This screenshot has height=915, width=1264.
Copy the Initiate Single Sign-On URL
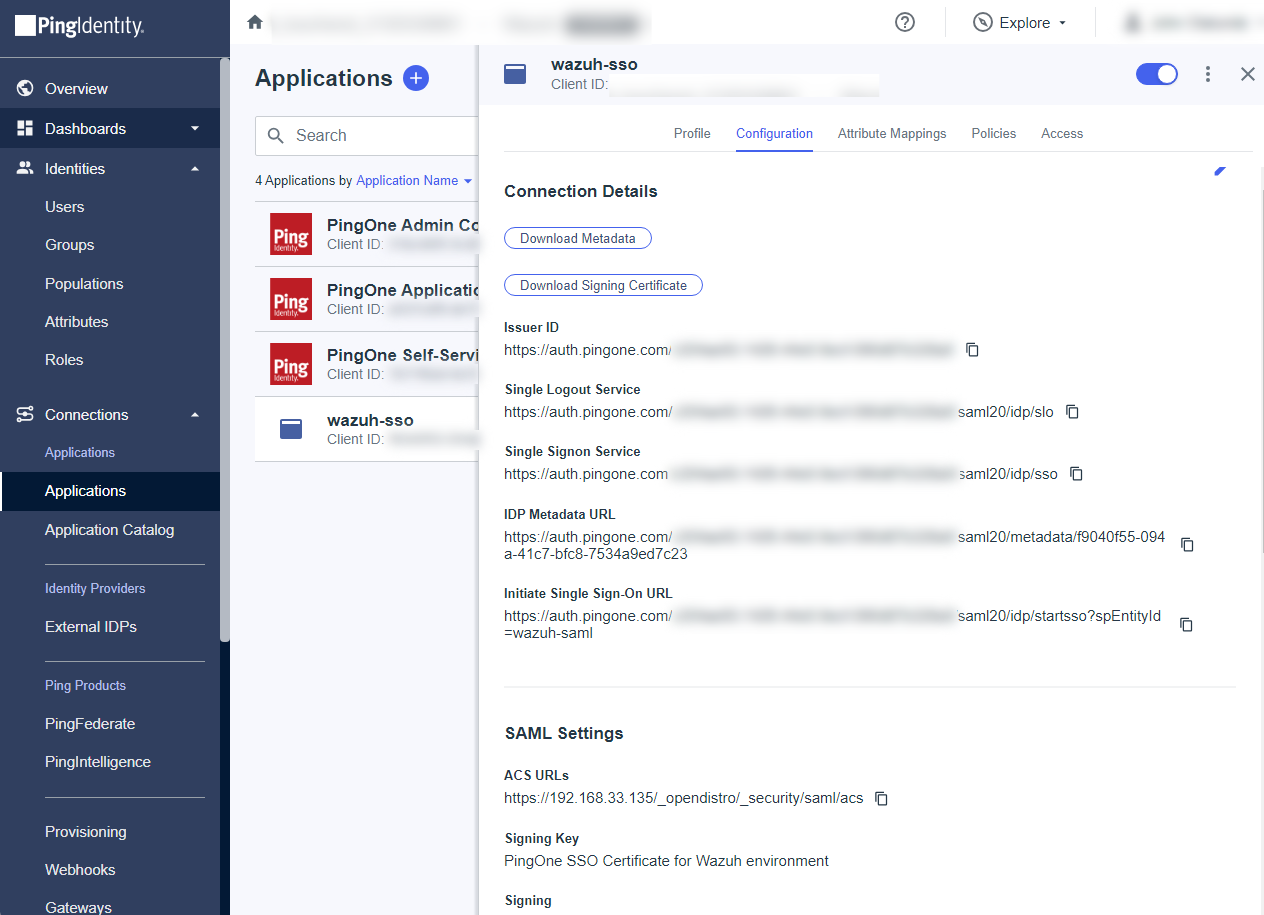click(x=1186, y=624)
